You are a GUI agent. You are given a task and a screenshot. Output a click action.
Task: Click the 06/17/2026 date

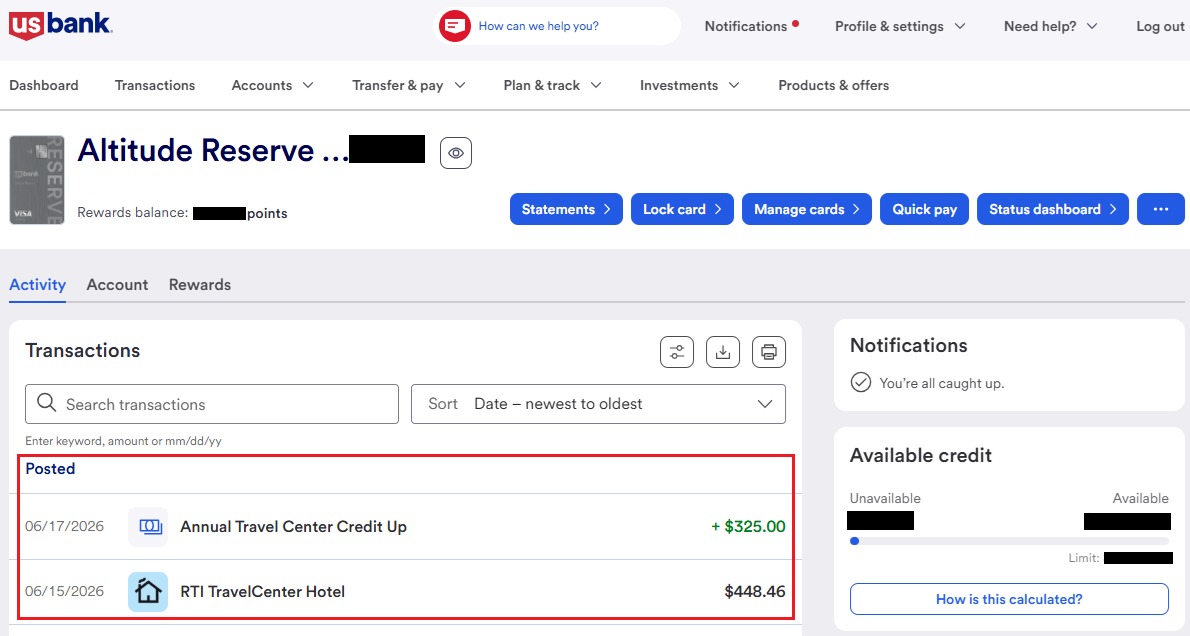point(65,527)
